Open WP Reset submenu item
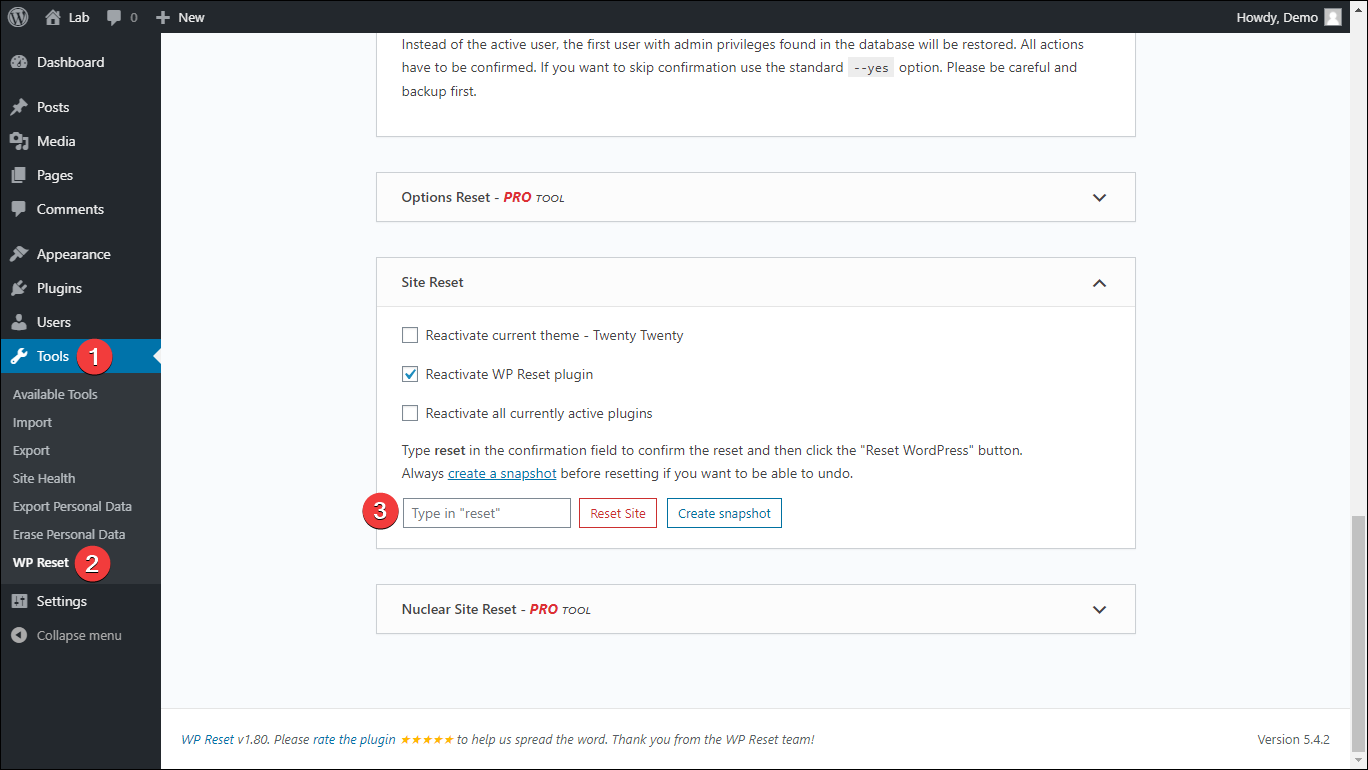The image size is (1368, 770). pos(41,562)
